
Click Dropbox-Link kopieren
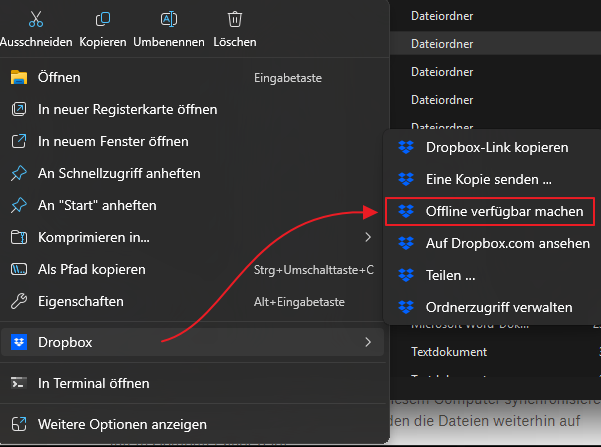click(x=497, y=148)
